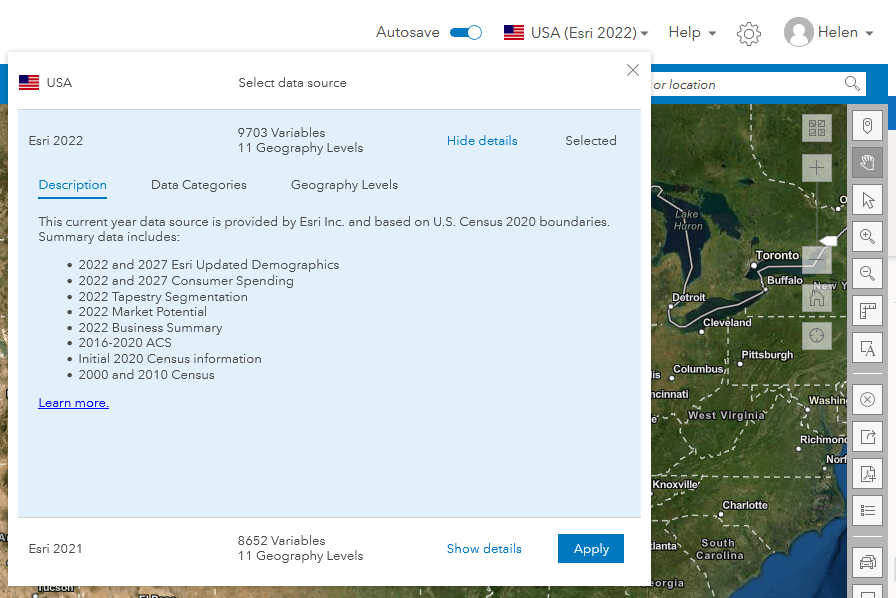This screenshot has height=598, width=896.
Task: Select the pin location tool
Action: (x=868, y=125)
